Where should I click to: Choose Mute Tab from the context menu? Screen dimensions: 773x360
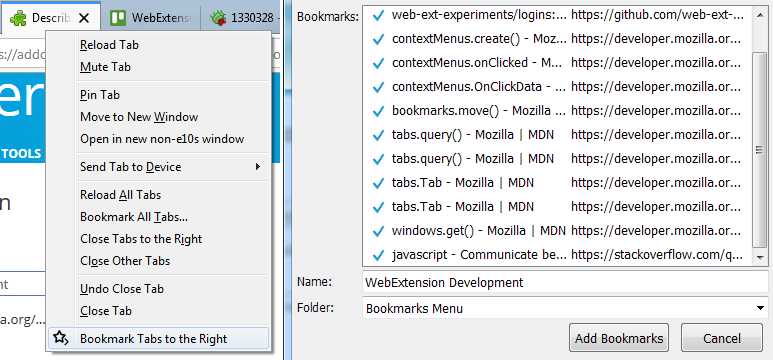click(x=105, y=67)
